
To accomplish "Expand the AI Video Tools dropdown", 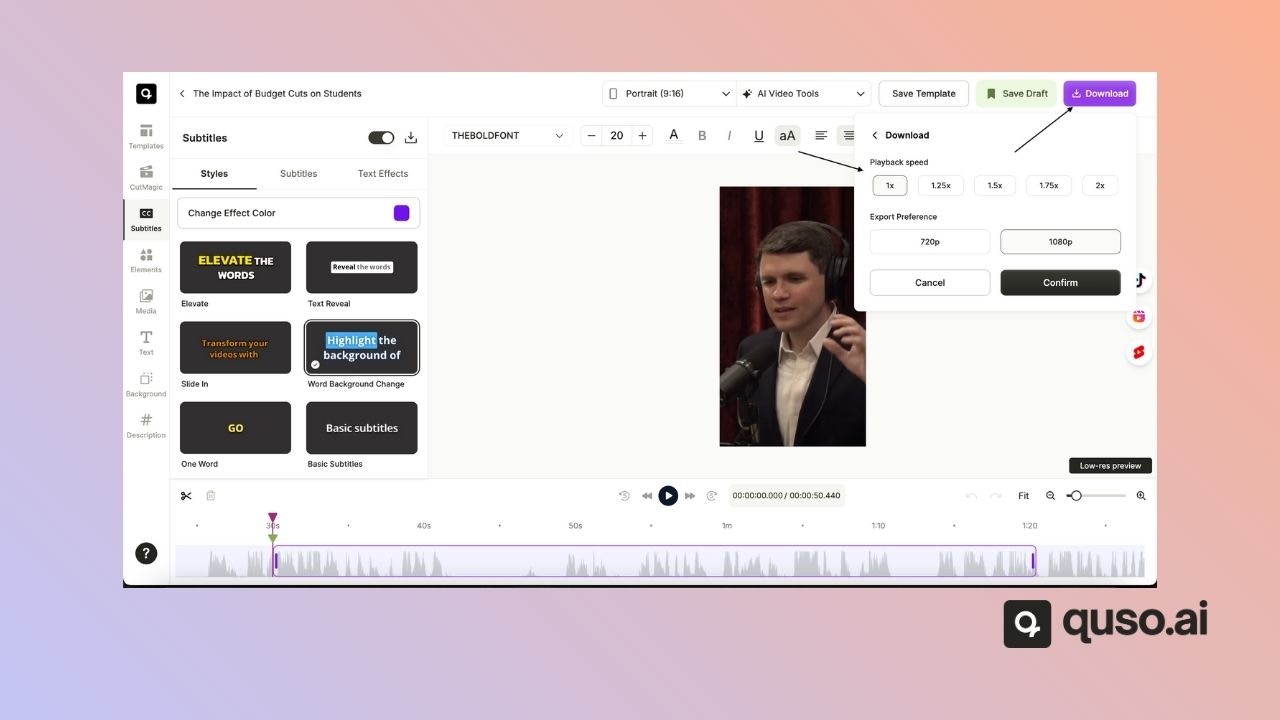I will pyautogui.click(x=804, y=94).
